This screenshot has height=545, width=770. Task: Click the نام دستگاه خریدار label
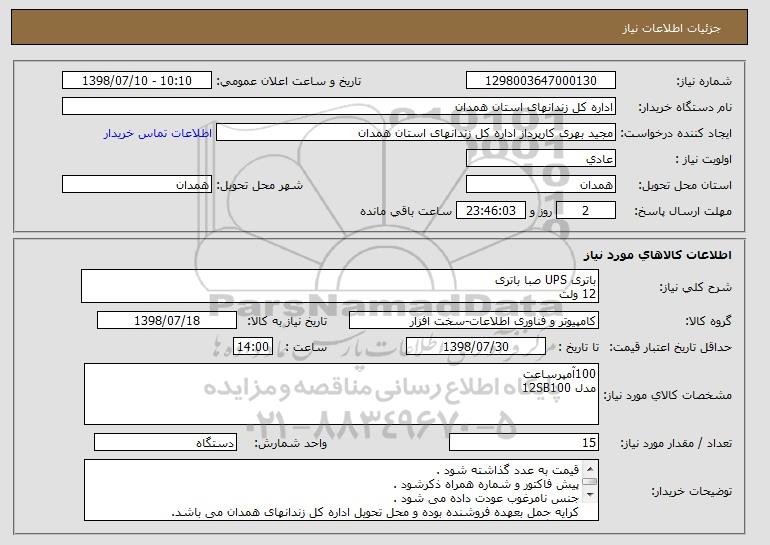tap(685, 107)
